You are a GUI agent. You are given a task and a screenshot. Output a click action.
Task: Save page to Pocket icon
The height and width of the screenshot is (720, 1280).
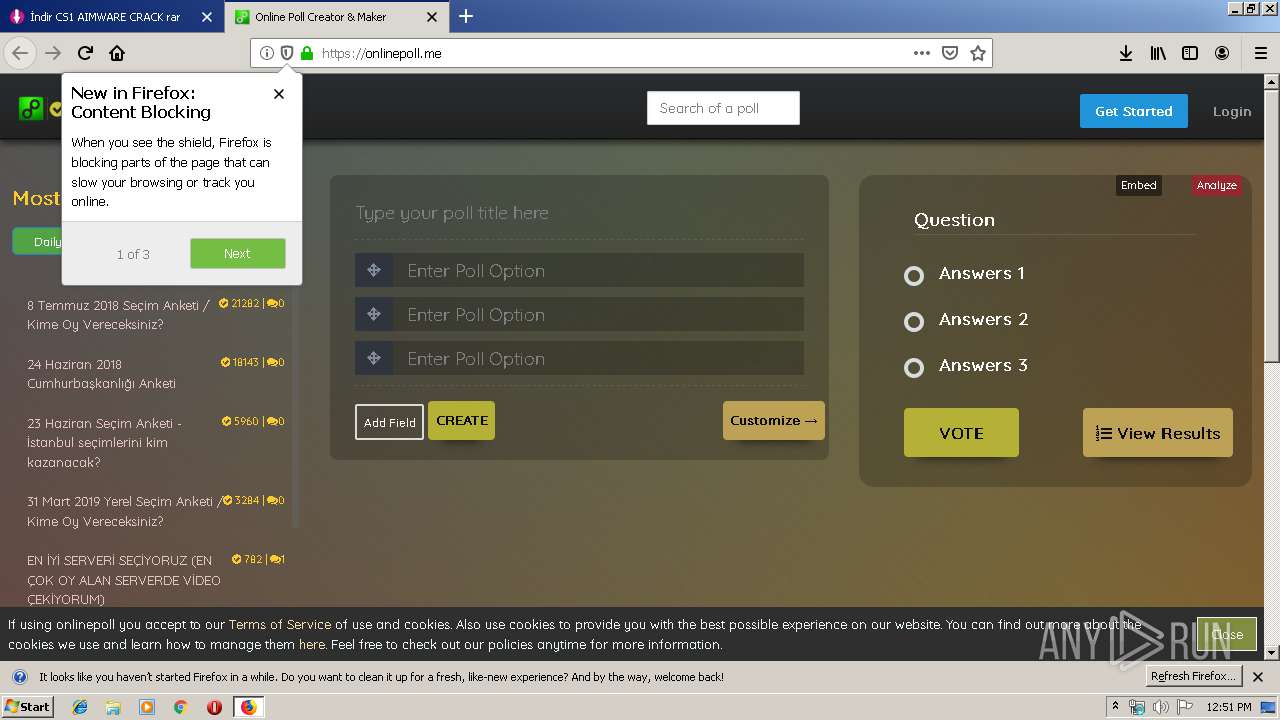coord(950,53)
